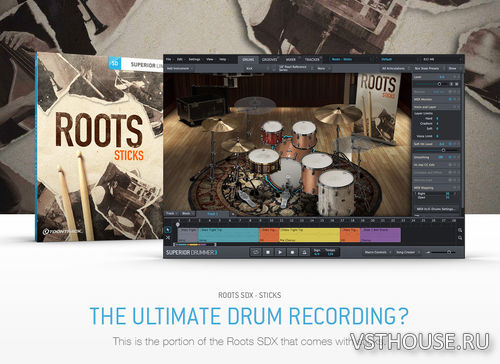The width and height of the screenshot is (500, 364).
Task: Open the Roots - Sticks library dropdown
Action: point(350,59)
